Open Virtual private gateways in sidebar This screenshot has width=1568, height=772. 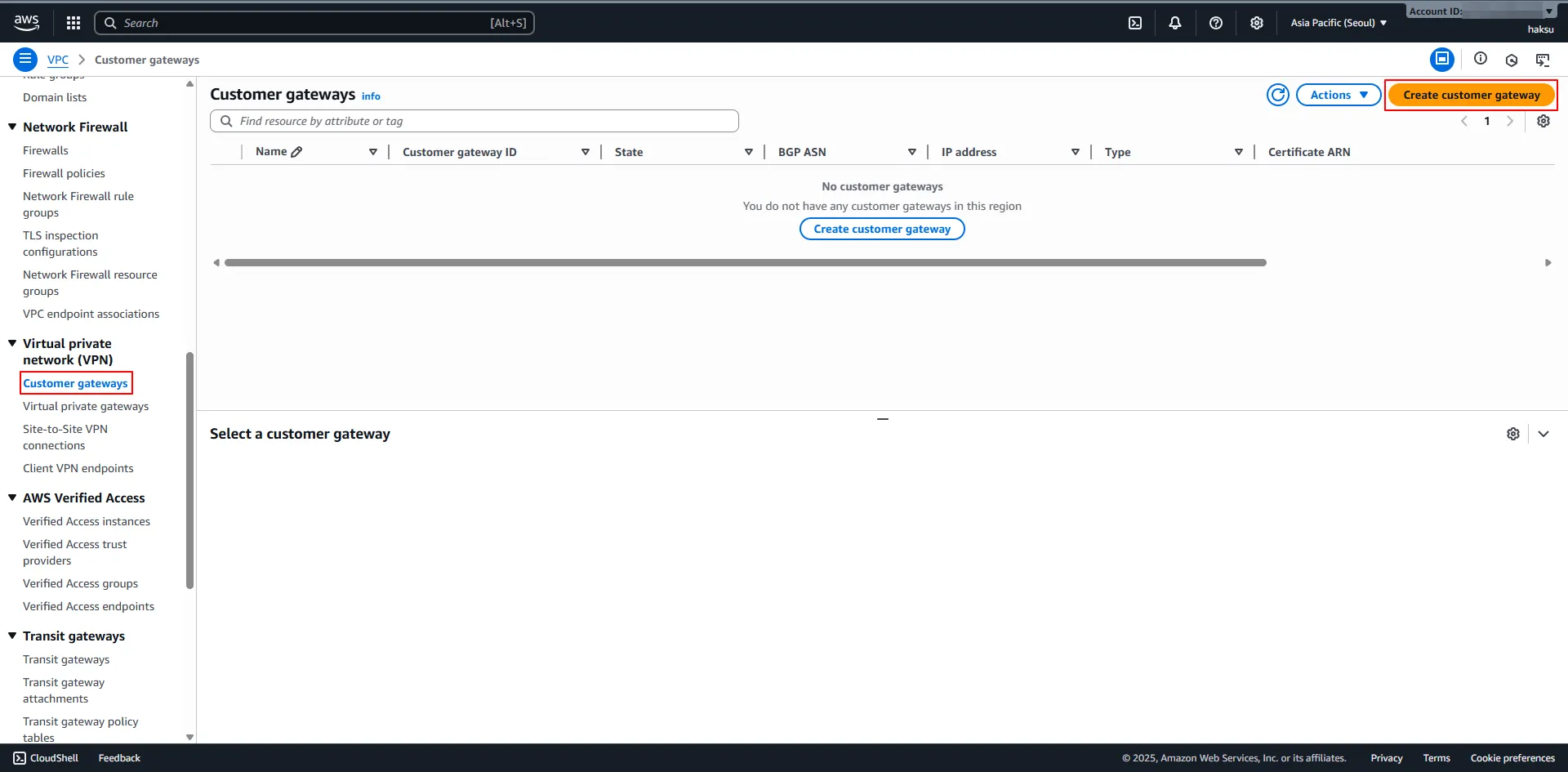86,406
